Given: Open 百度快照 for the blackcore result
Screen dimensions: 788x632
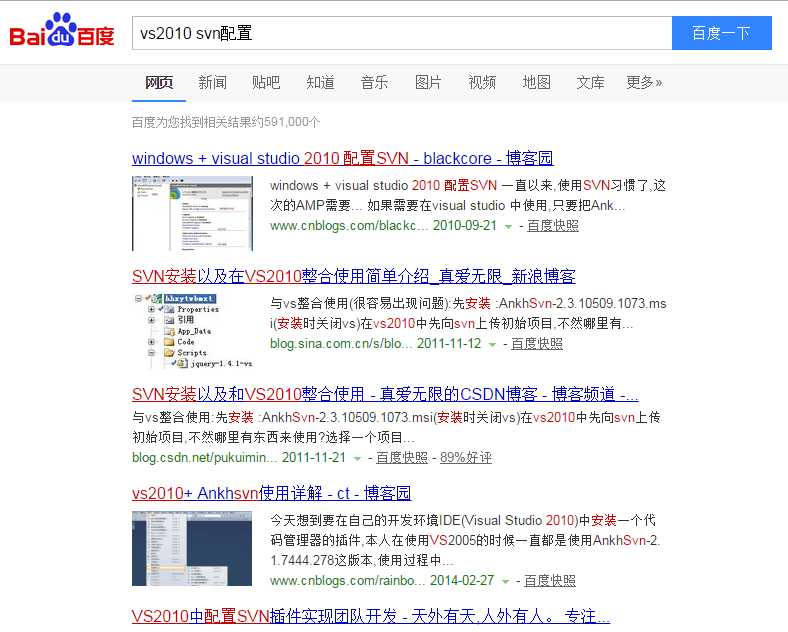Looking at the screenshot, I should pyautogui.click(x=553, y=226).
